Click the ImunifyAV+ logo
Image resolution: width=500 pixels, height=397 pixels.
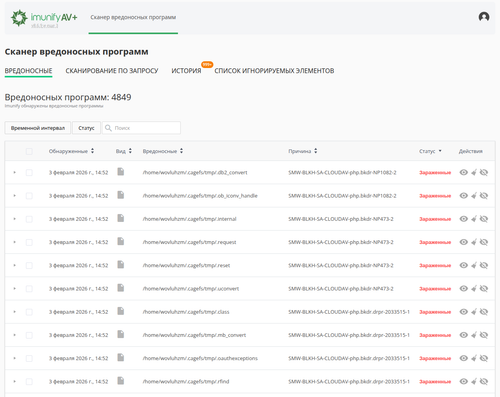44,18
